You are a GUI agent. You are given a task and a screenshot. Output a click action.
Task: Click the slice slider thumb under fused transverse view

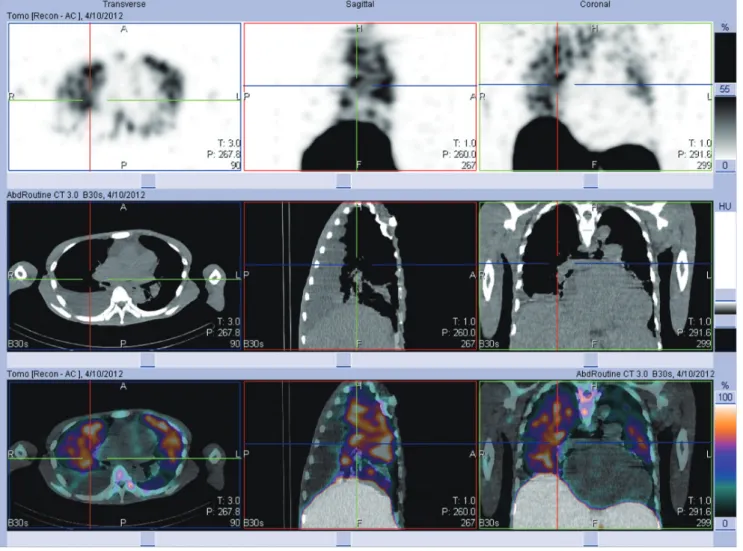point(148,539)
